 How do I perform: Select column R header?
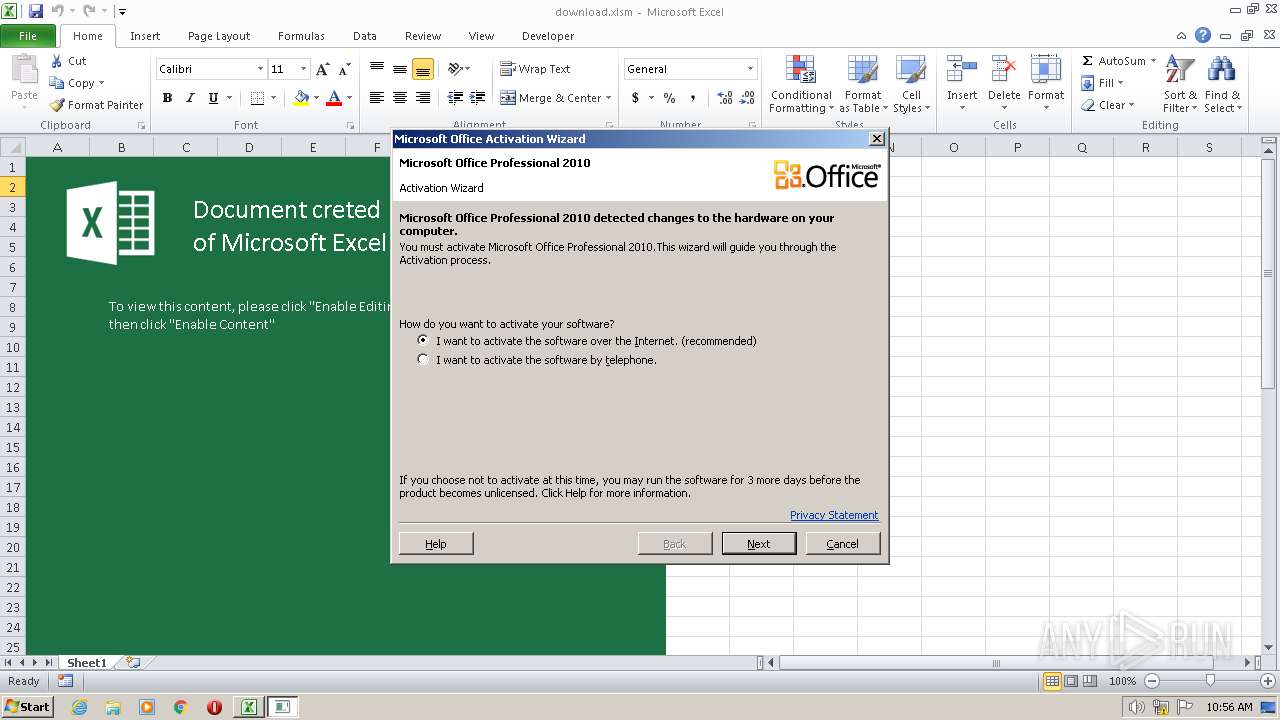tap(1146, 147)
